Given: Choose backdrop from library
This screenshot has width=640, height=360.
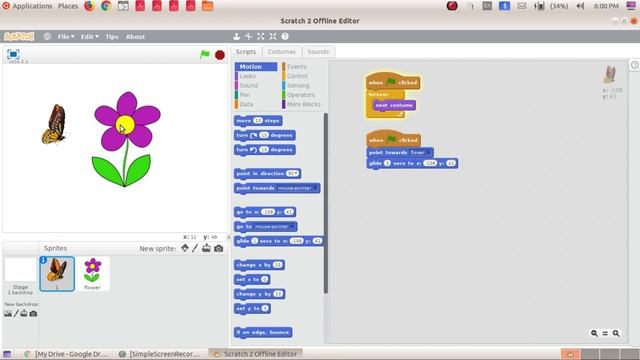Looking at the screenshot, I should pos(8,313).
